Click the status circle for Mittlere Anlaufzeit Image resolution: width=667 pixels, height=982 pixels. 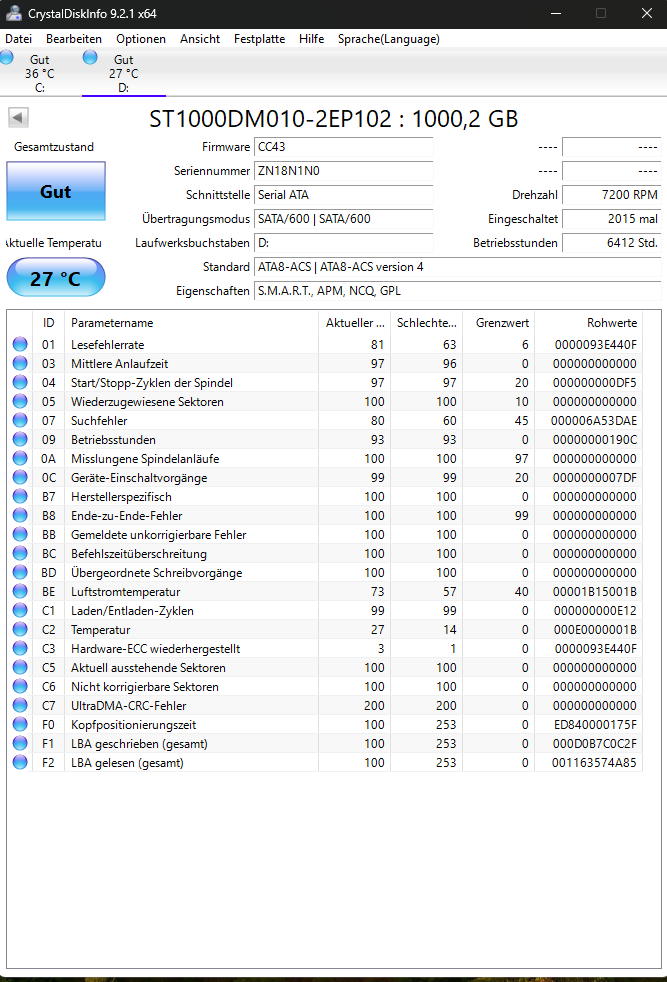coord(20,363)
